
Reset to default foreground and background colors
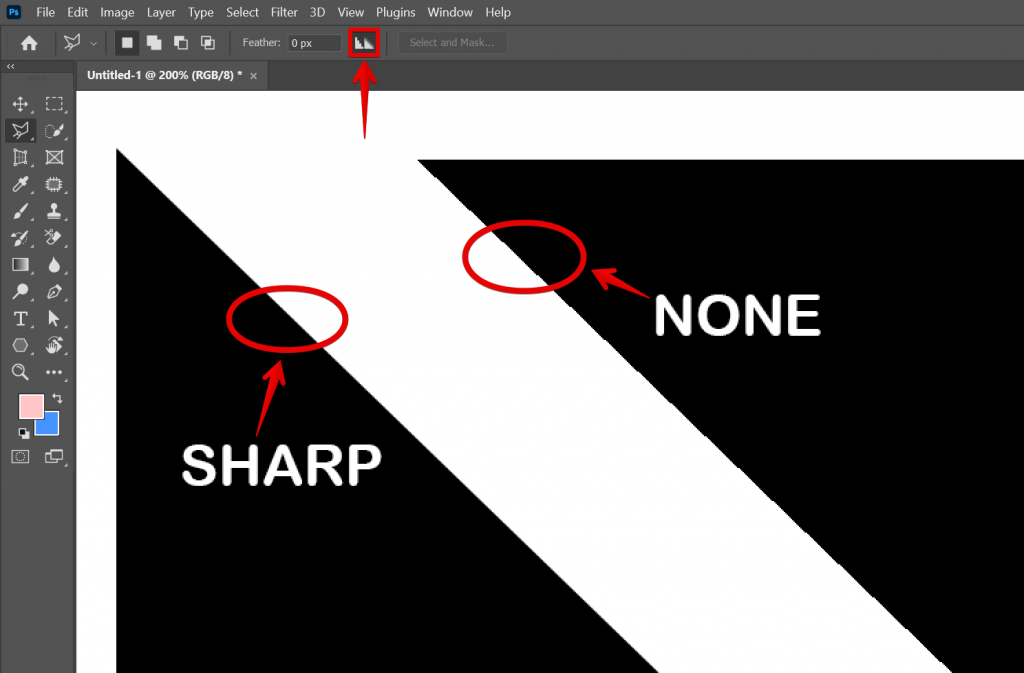(24, 432)
